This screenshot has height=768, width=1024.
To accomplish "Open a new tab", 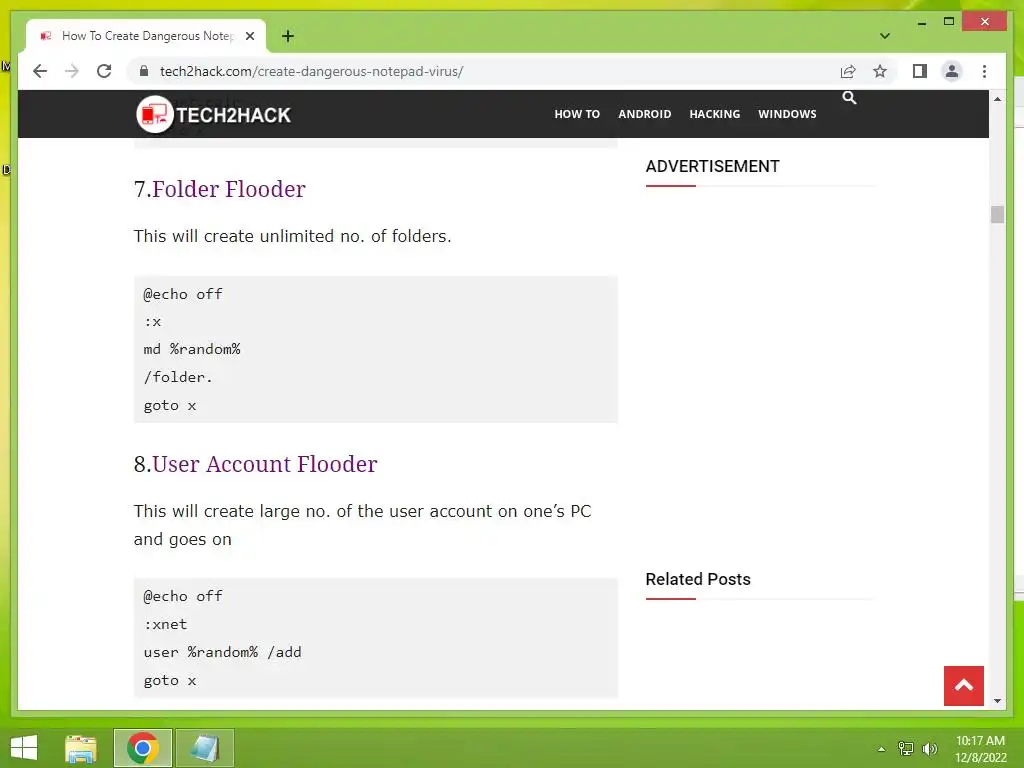I will (x=288, y=36).
